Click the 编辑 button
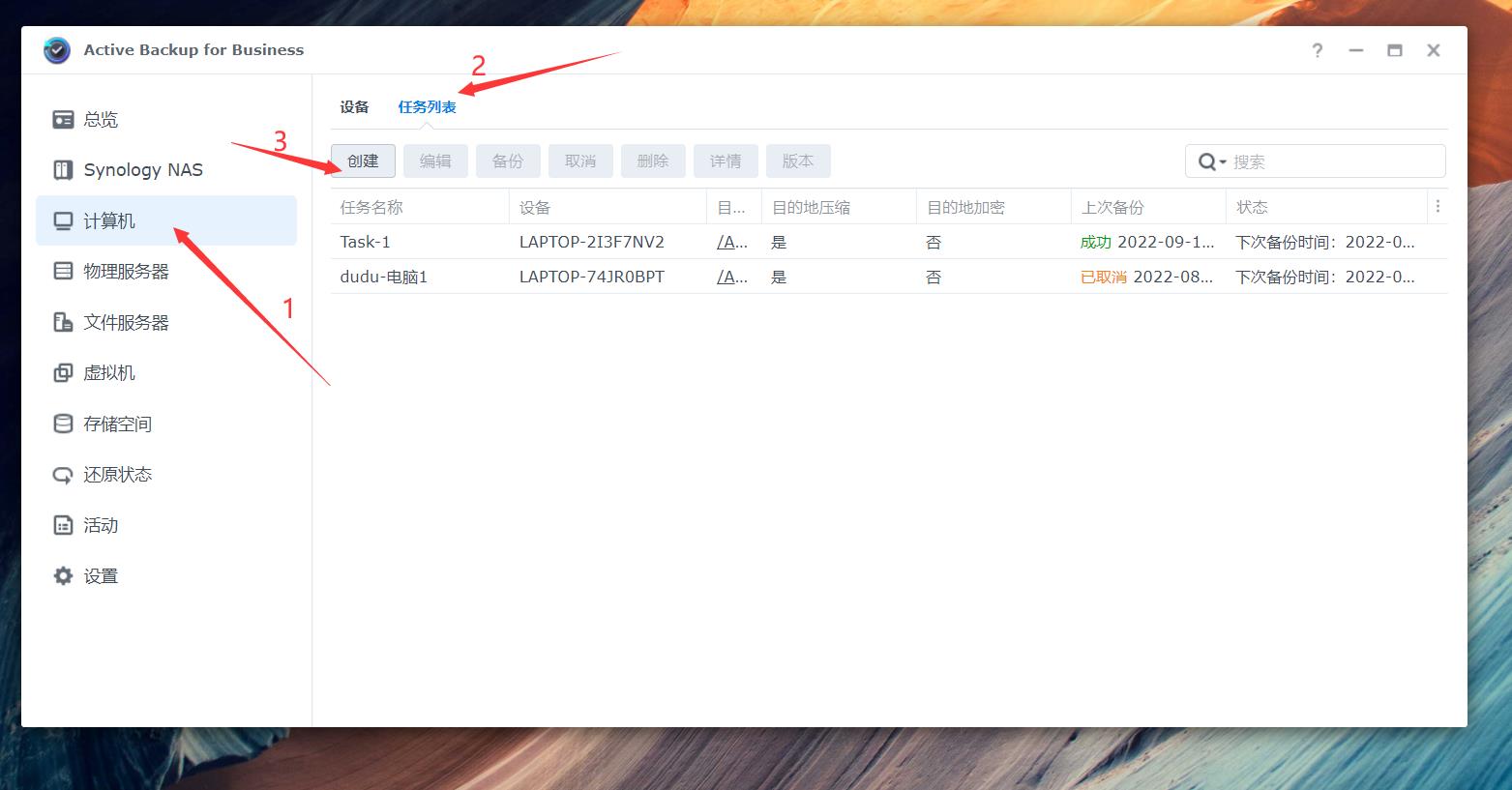 click(435, 161)
